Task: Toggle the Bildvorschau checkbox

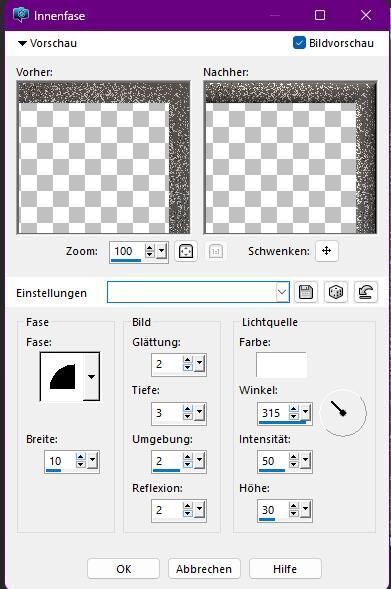Action: 299,43
